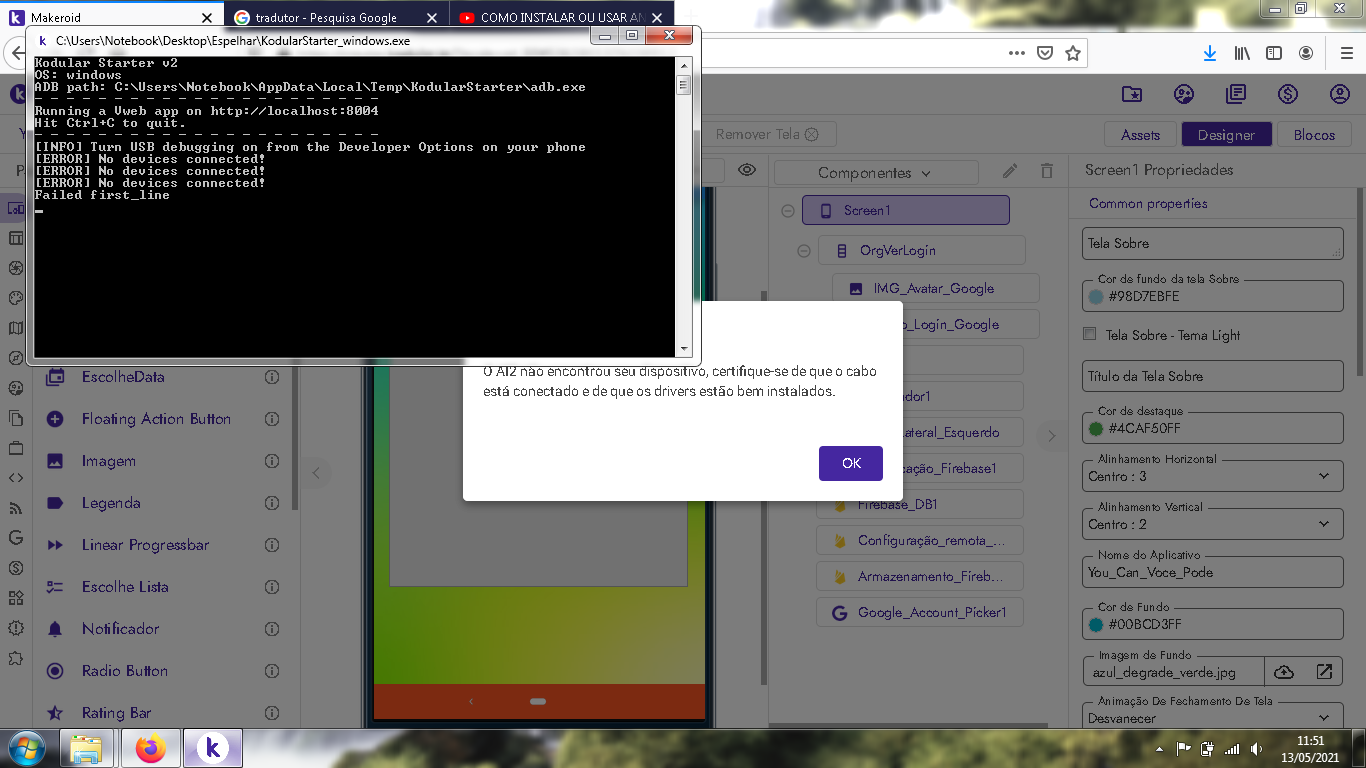This screenshot has height=768, width=1366.
Task: Click the Nome do Aplicativo text field
Action: point(1212,572)
